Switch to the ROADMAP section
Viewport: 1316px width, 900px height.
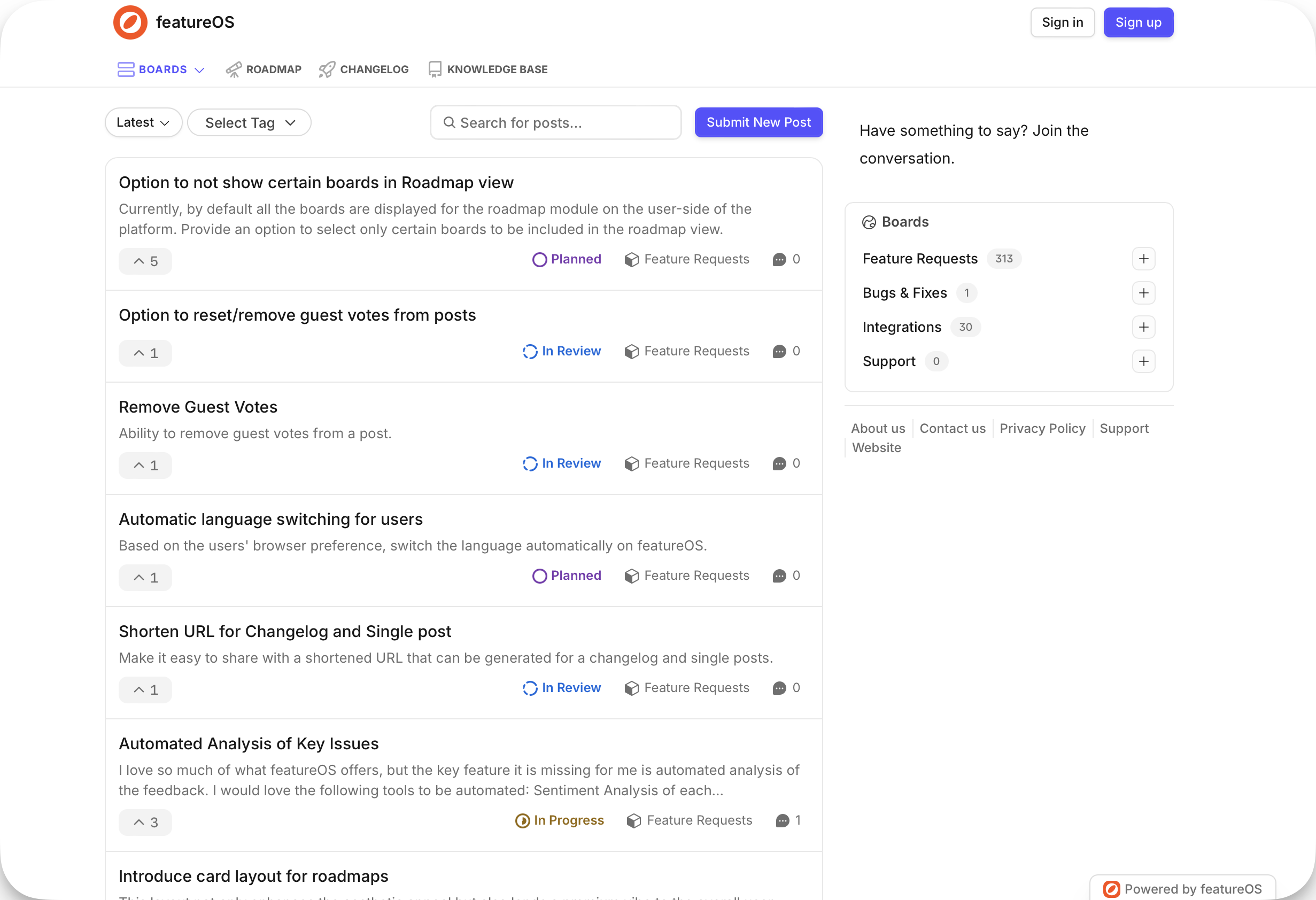(264, 69)
